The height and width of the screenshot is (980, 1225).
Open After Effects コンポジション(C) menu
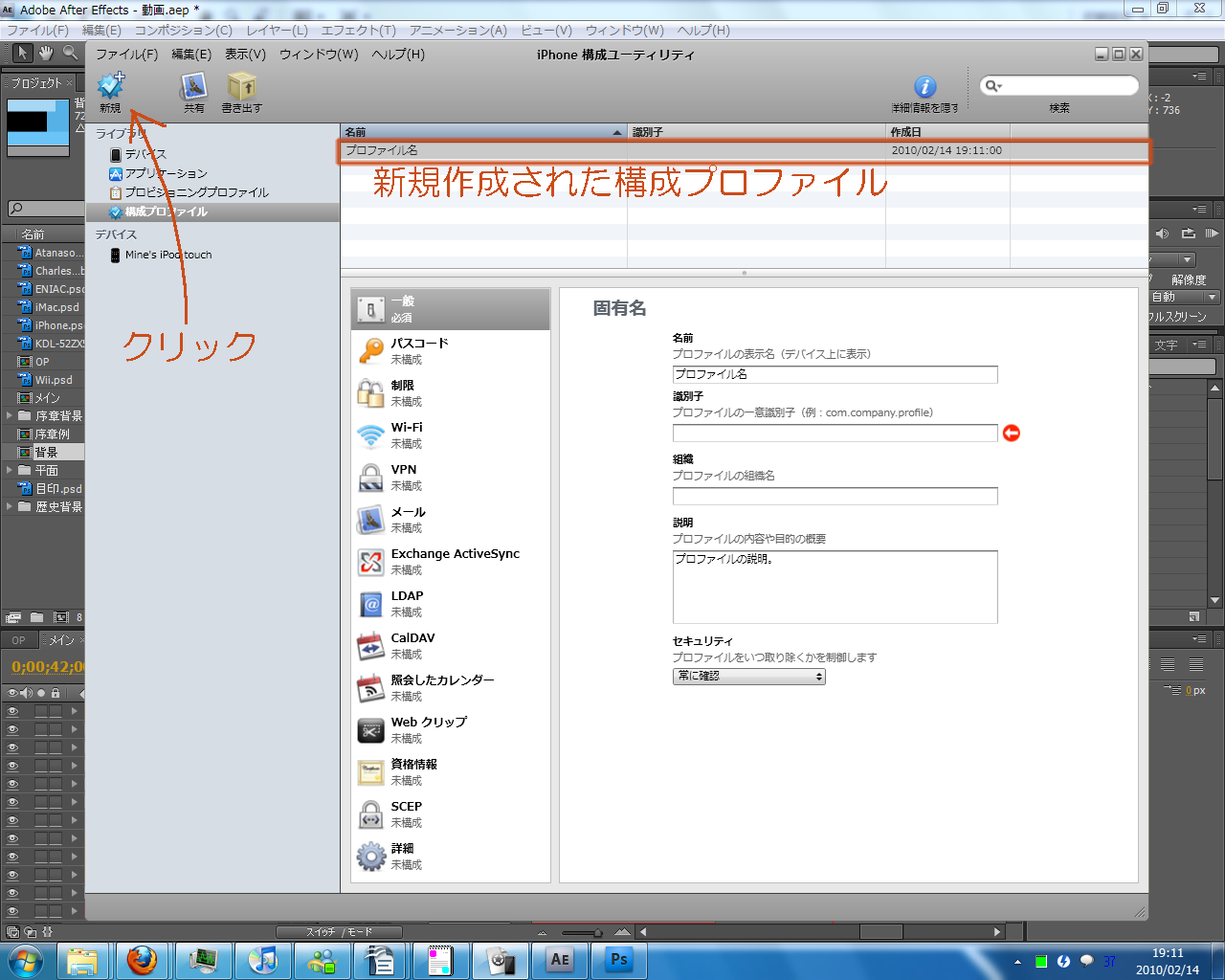coord(184,31)
